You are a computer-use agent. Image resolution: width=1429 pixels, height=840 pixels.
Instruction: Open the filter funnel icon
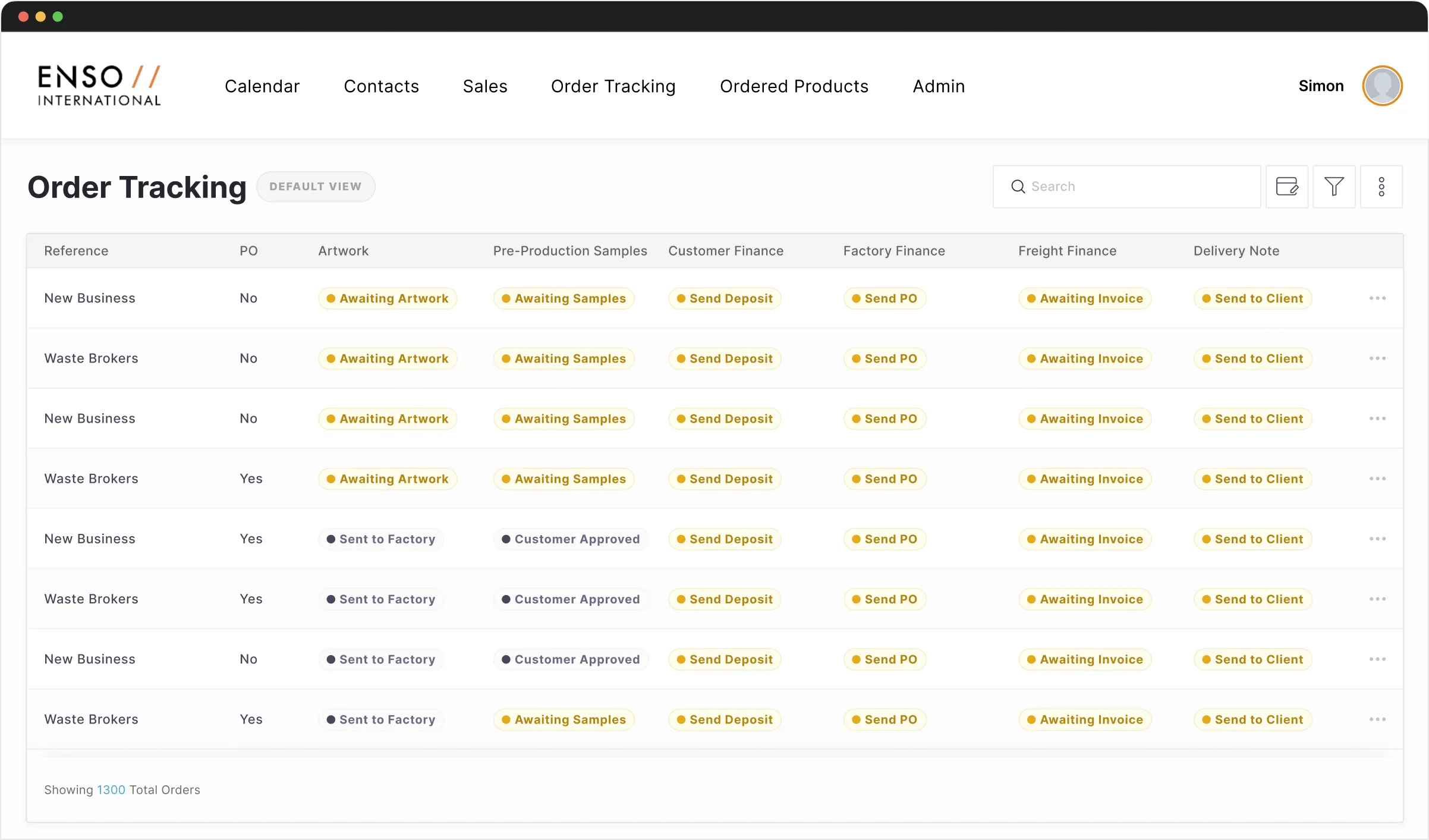coord(1334,187)
